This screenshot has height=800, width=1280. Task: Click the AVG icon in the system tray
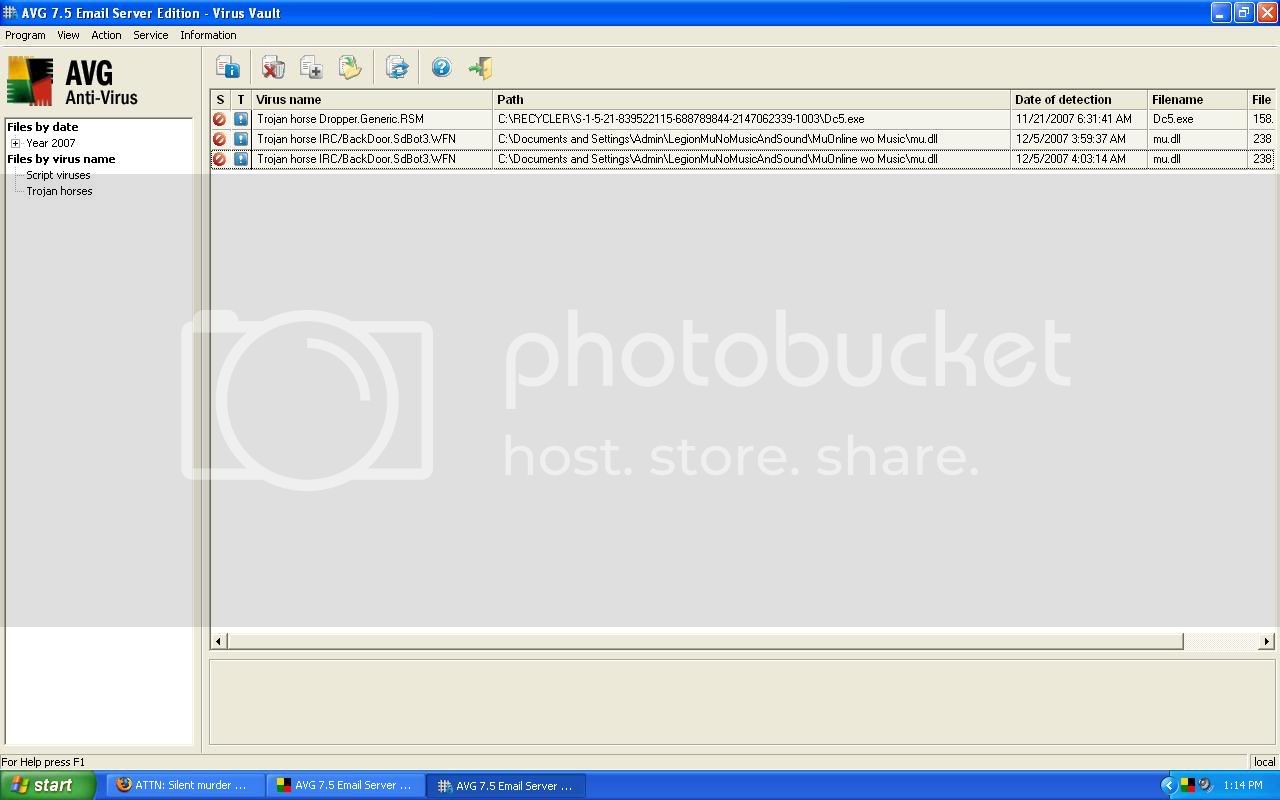[1187, 785]
